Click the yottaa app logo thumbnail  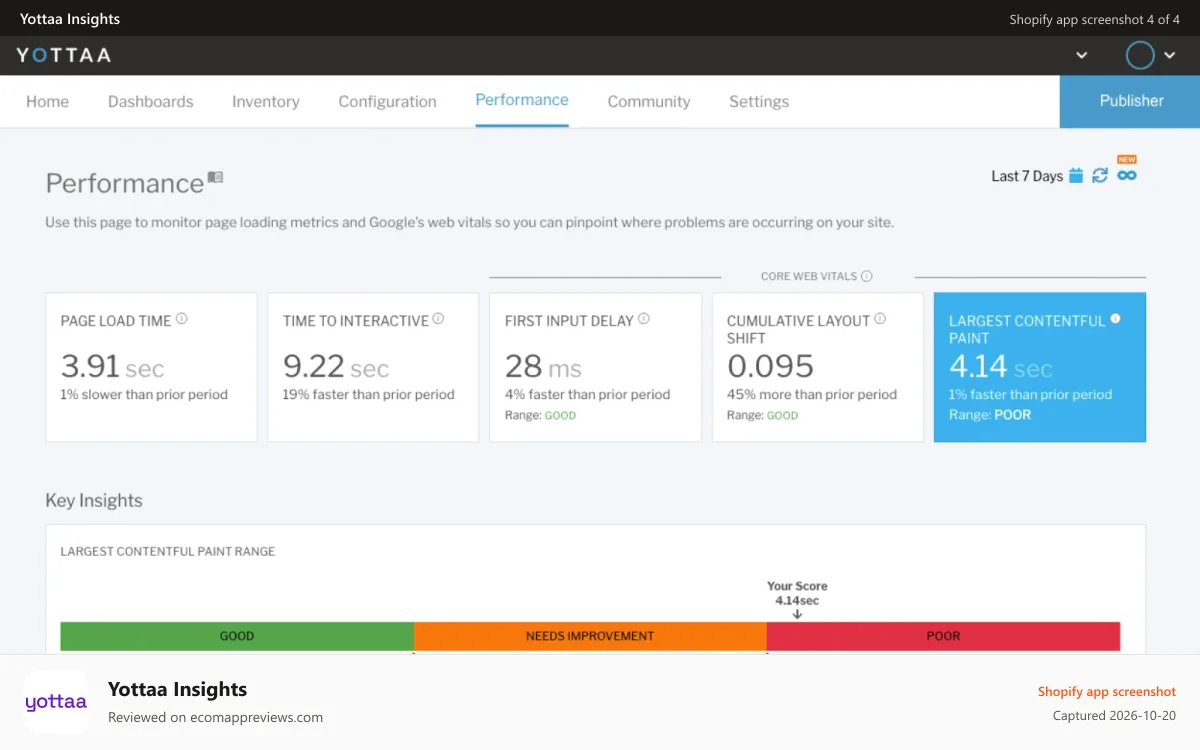(x=56, y=702)
